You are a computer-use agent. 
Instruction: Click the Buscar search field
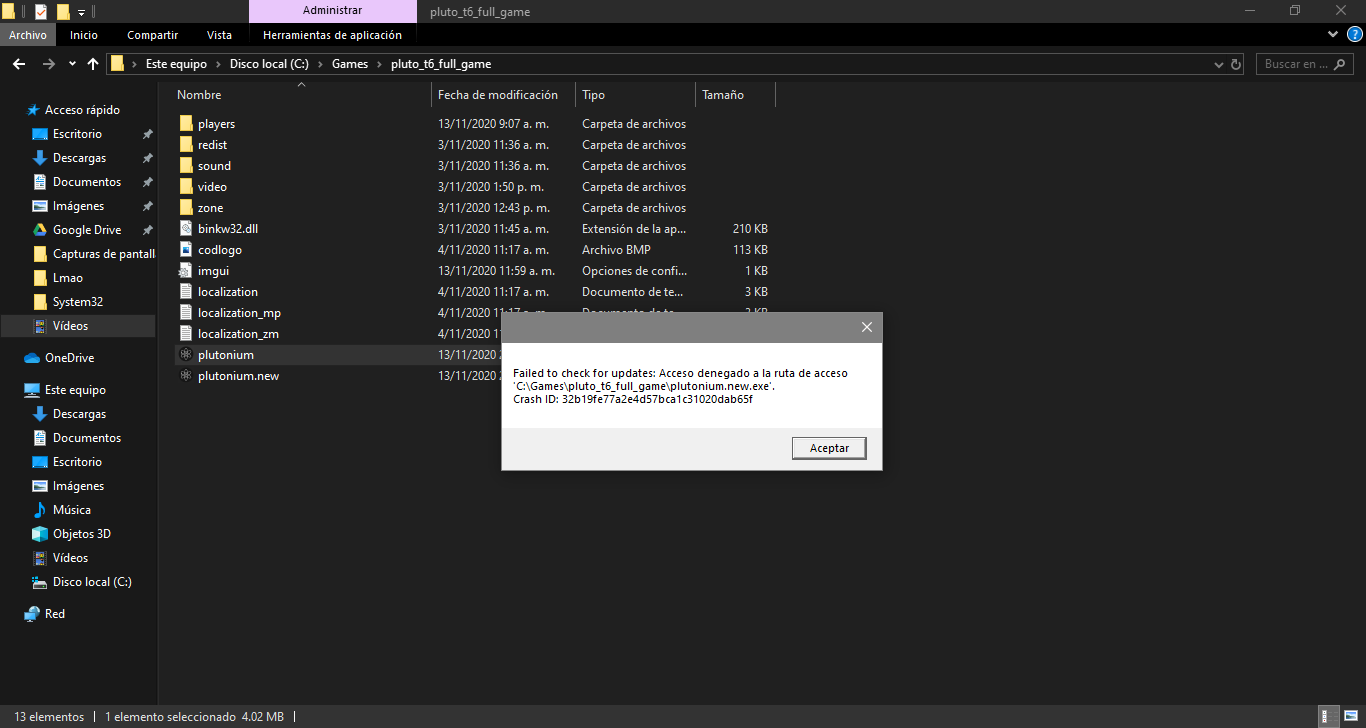pyautogui.click(x=1305, y=64)
